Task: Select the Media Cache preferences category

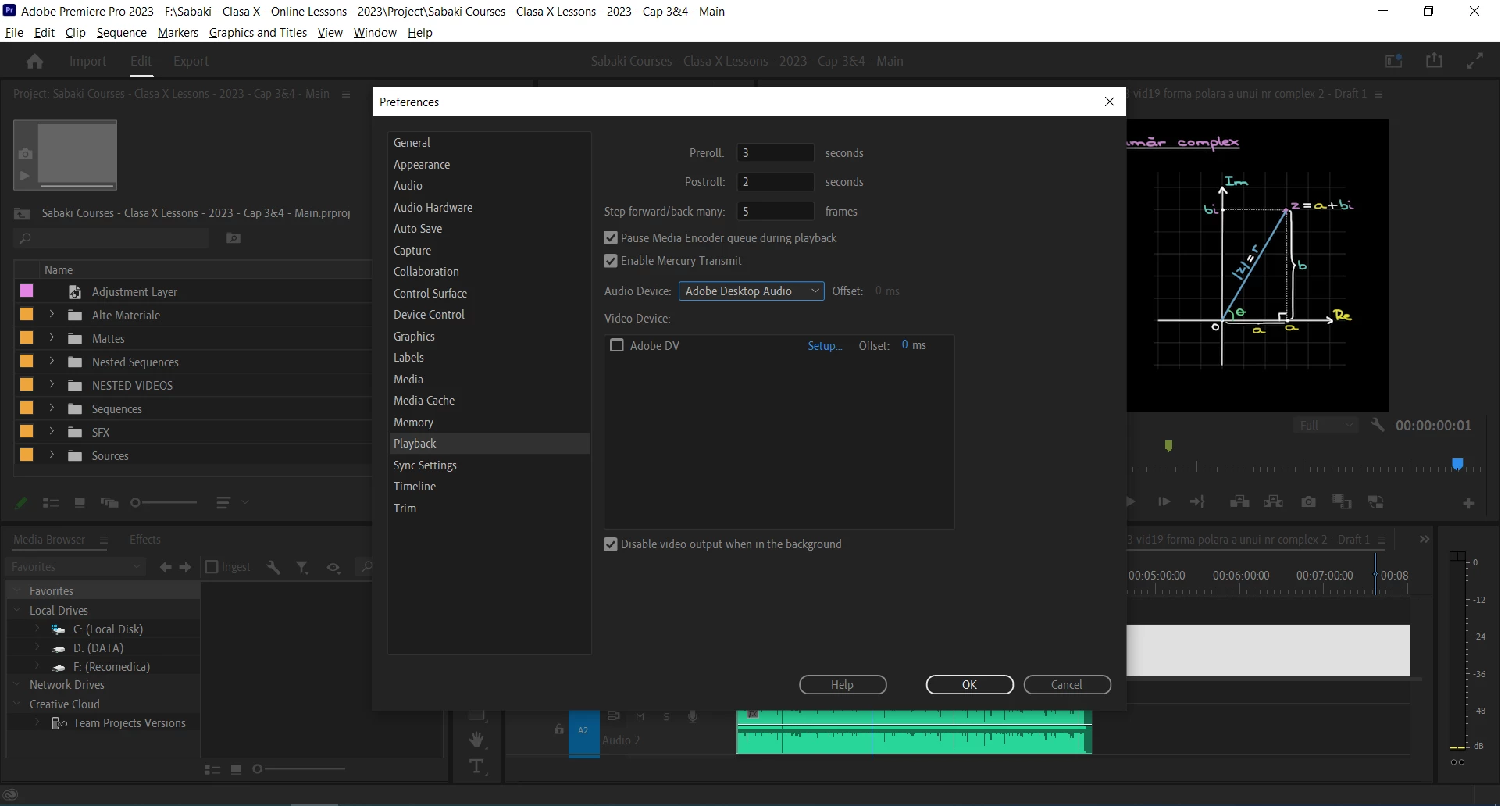Action: [490, 401]
